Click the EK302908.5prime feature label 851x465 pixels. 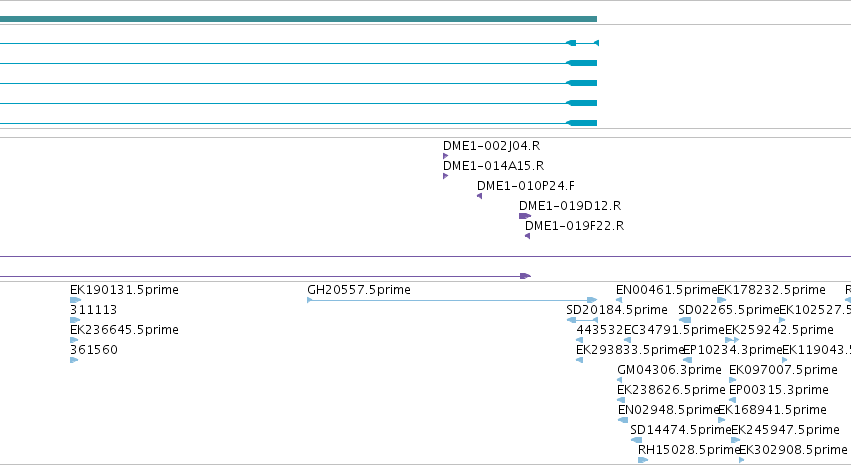pos(793,450)
